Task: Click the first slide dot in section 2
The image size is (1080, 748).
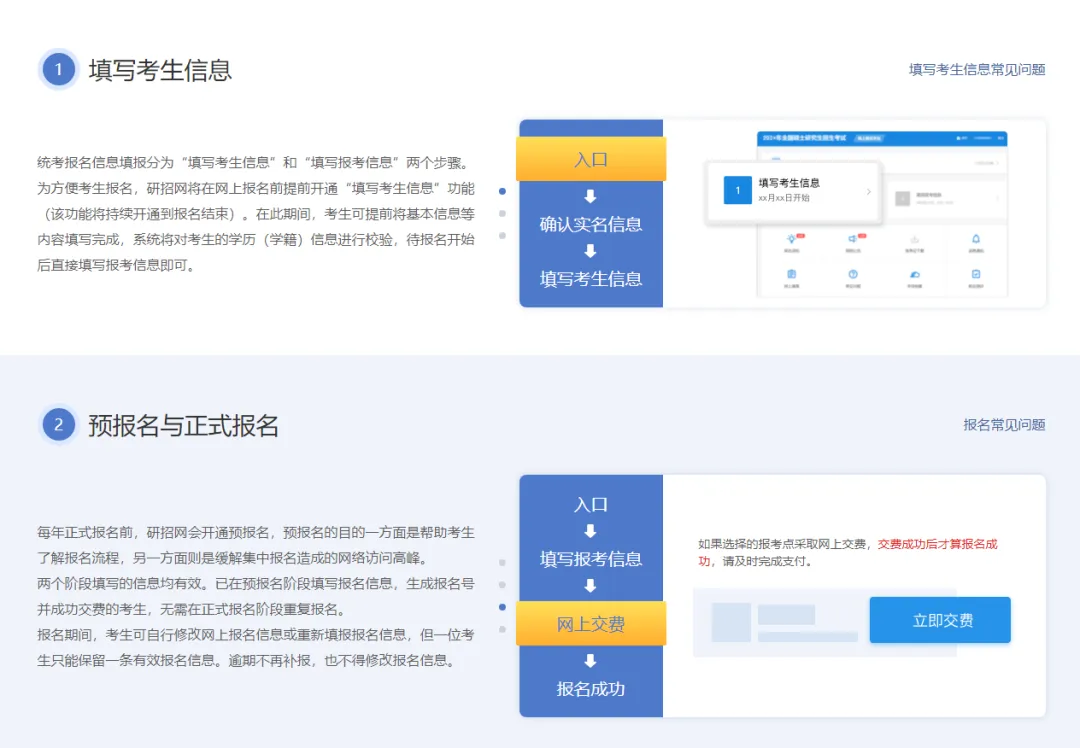Action: [x=502, y=563]
